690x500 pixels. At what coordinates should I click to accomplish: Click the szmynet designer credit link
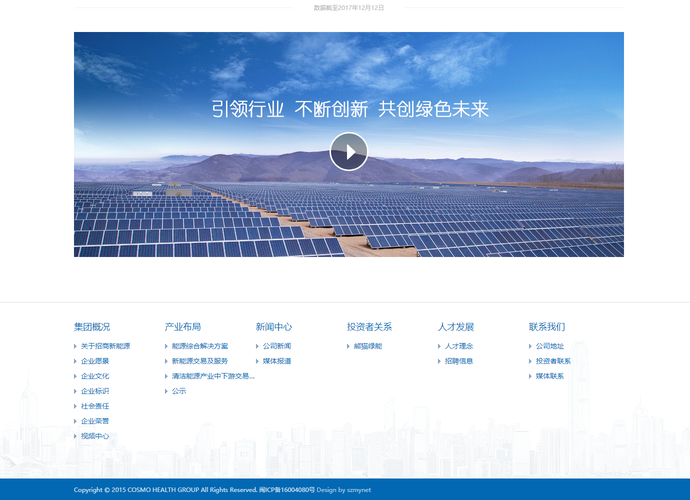point(359,490)
